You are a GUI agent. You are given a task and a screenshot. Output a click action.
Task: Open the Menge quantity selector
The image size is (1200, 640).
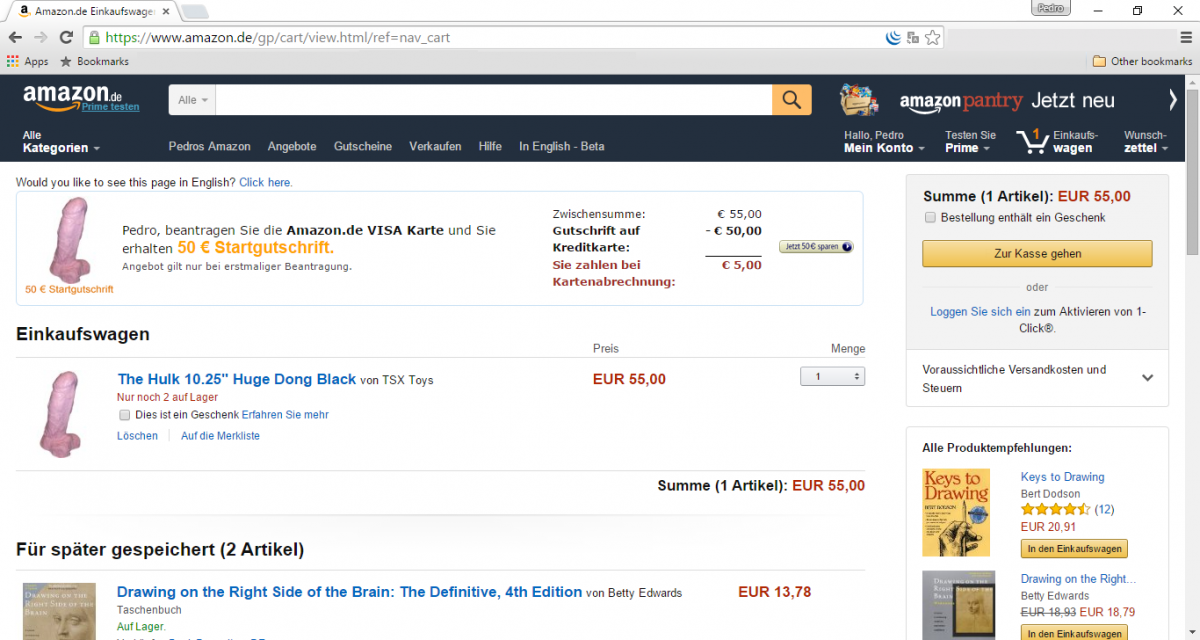tap(832, 375)
